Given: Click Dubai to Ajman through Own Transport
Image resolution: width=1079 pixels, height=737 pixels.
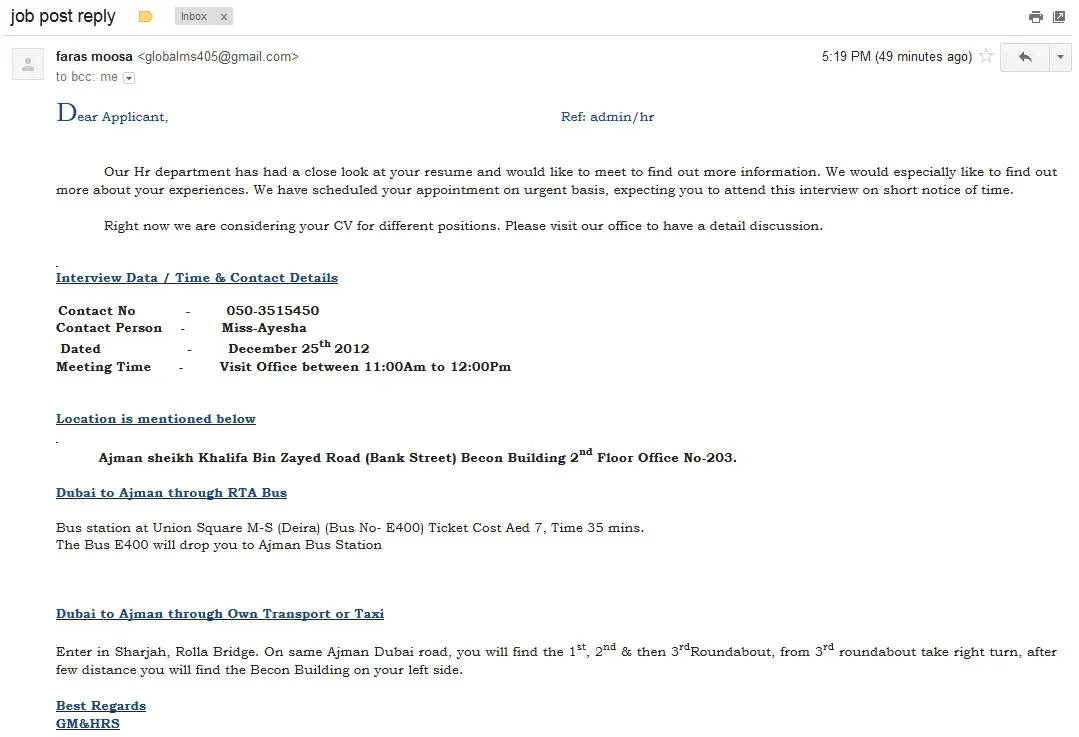Looking at the screenshot, I should pos(220,614).
